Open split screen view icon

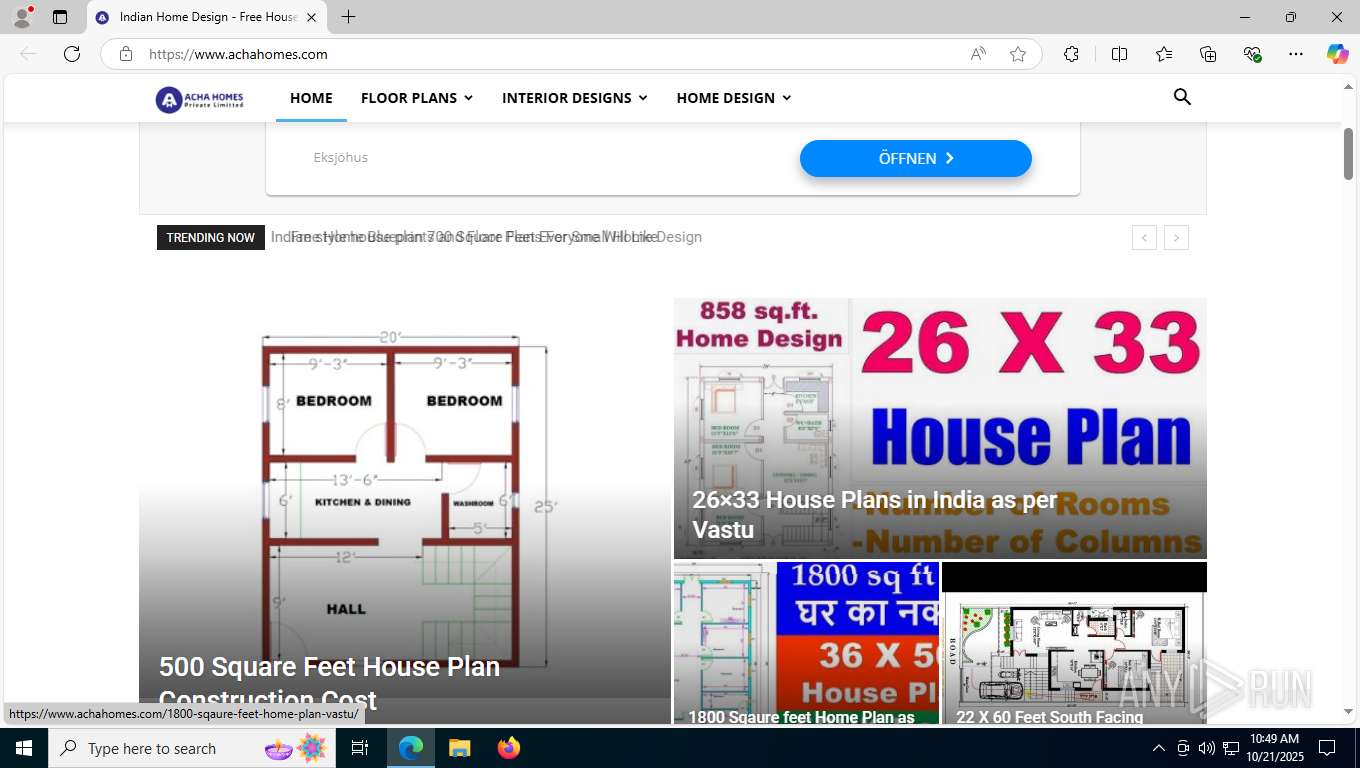tap(1119, 54)
